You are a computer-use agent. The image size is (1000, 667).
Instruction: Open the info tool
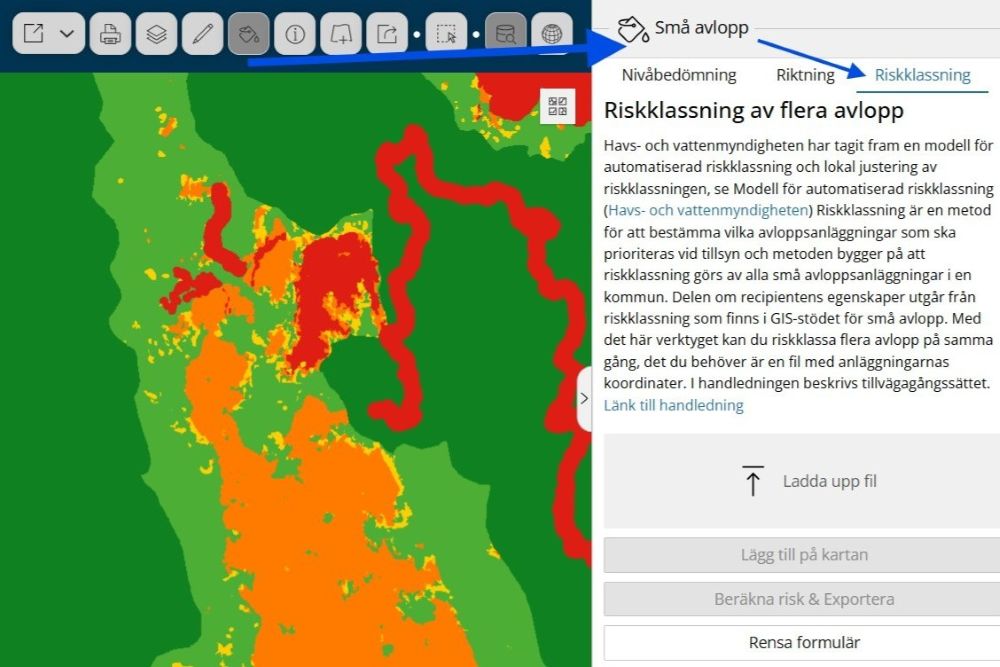(295, 33)
